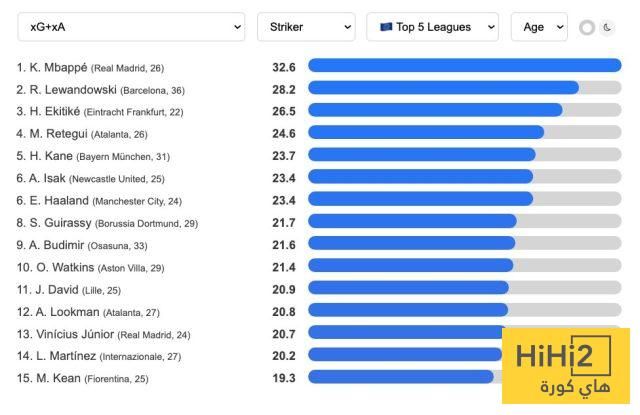
Task: Open the Striker position dropdown
Action: 306,27
